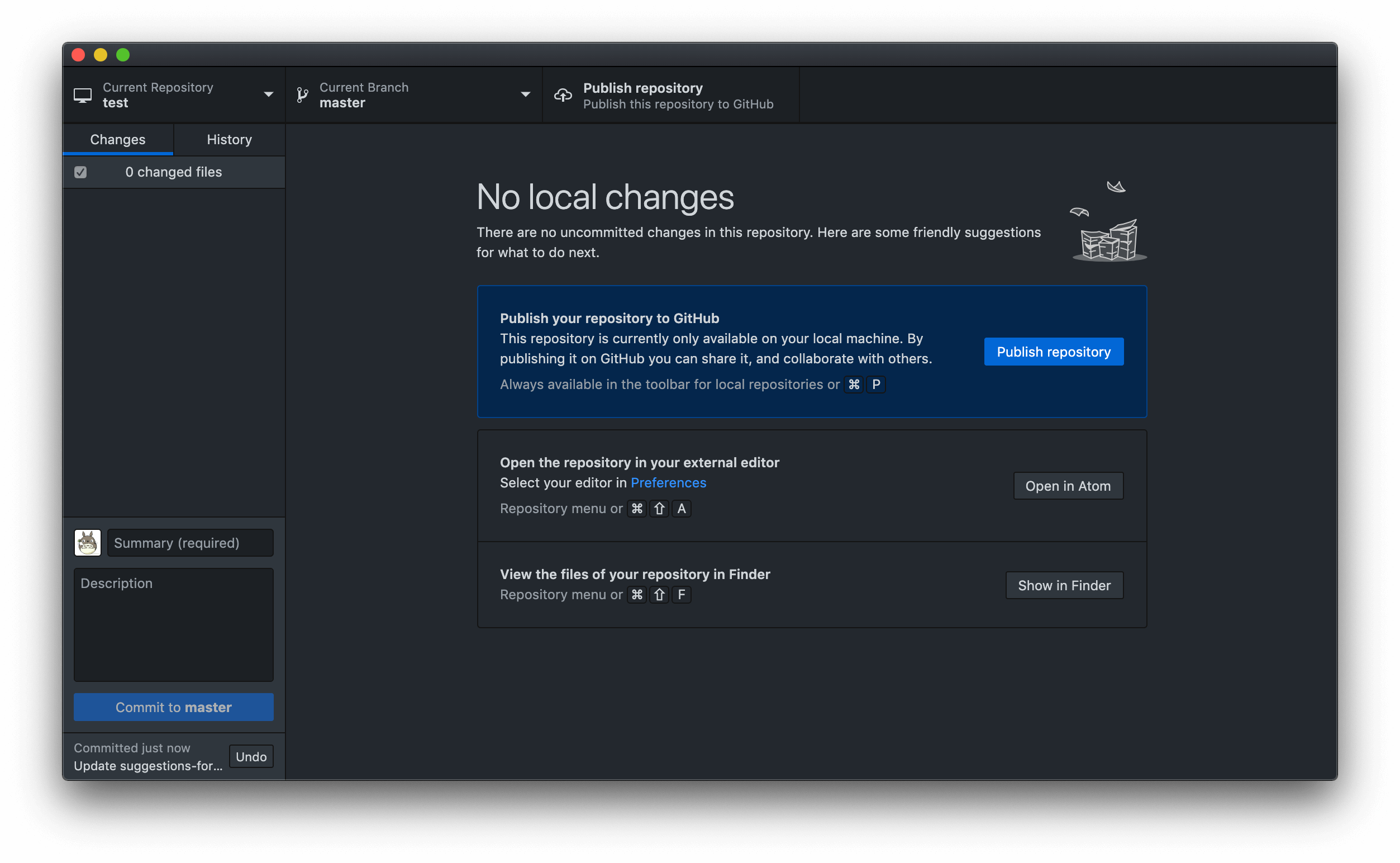
Task: Click the Show in Finder button
Action: (x=1065, y=585)
